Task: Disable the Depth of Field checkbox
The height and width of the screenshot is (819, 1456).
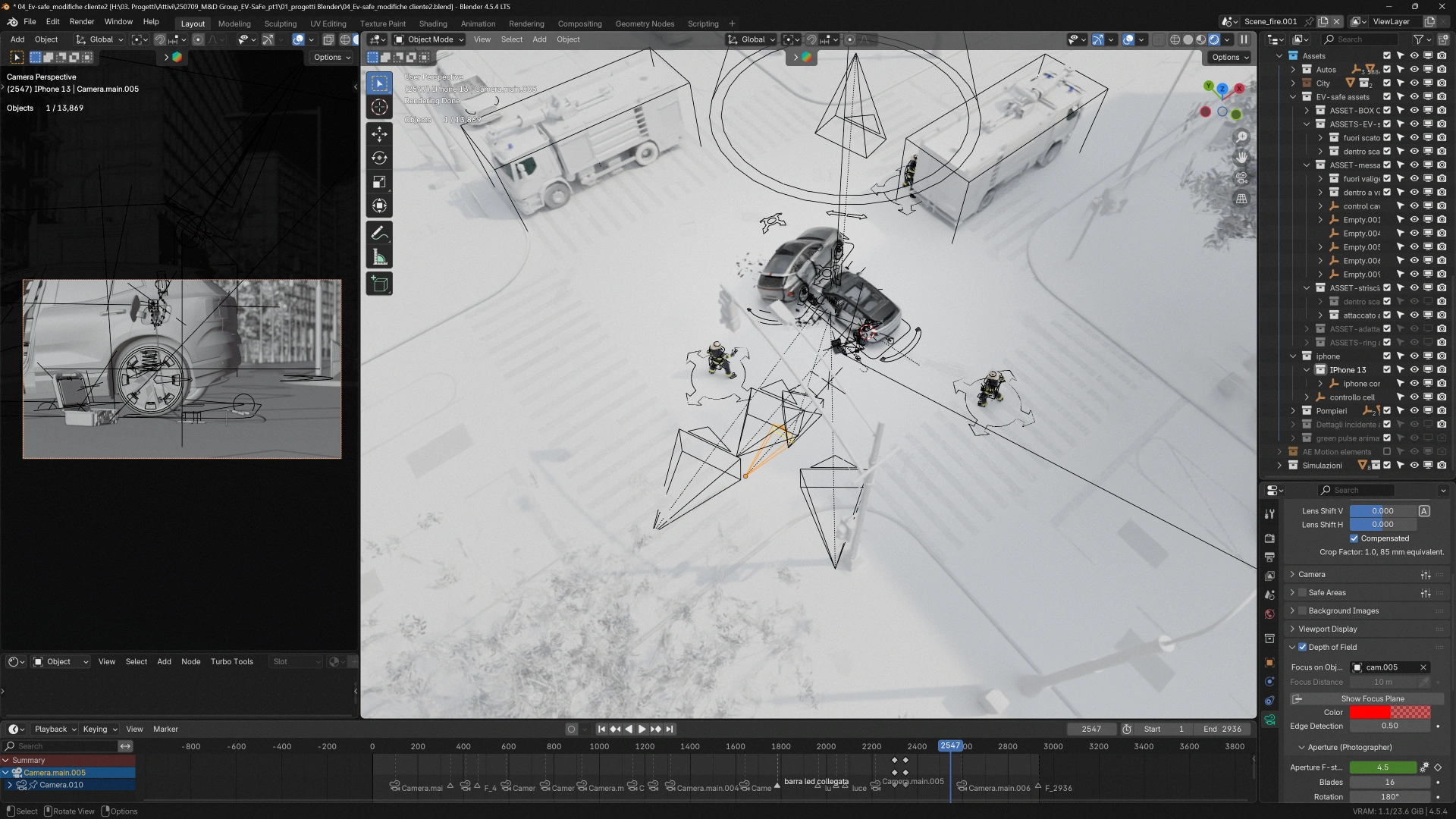Action: 1302,647
